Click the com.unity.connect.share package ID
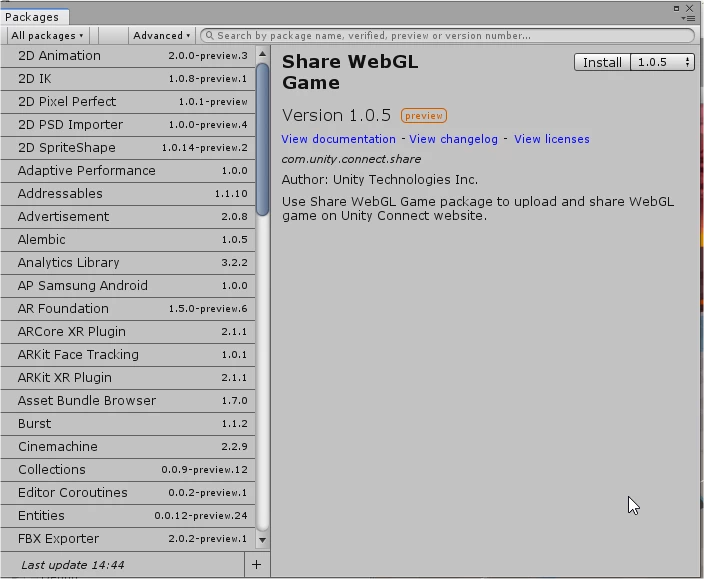Viewport: 704px width, 579px height. pyautogui.click(x=352, y=159)
